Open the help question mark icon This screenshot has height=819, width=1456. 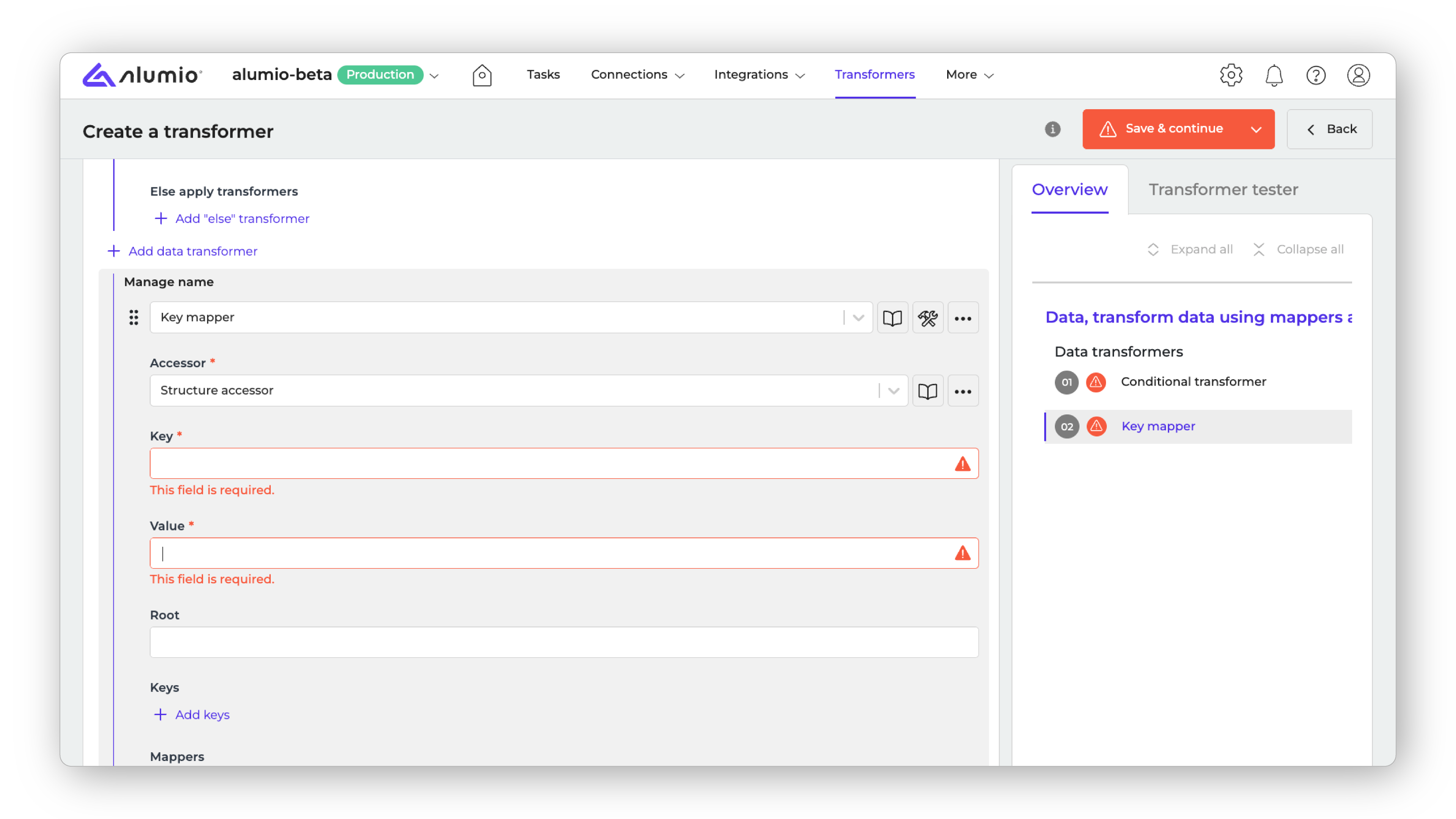tap(1316, 75)
